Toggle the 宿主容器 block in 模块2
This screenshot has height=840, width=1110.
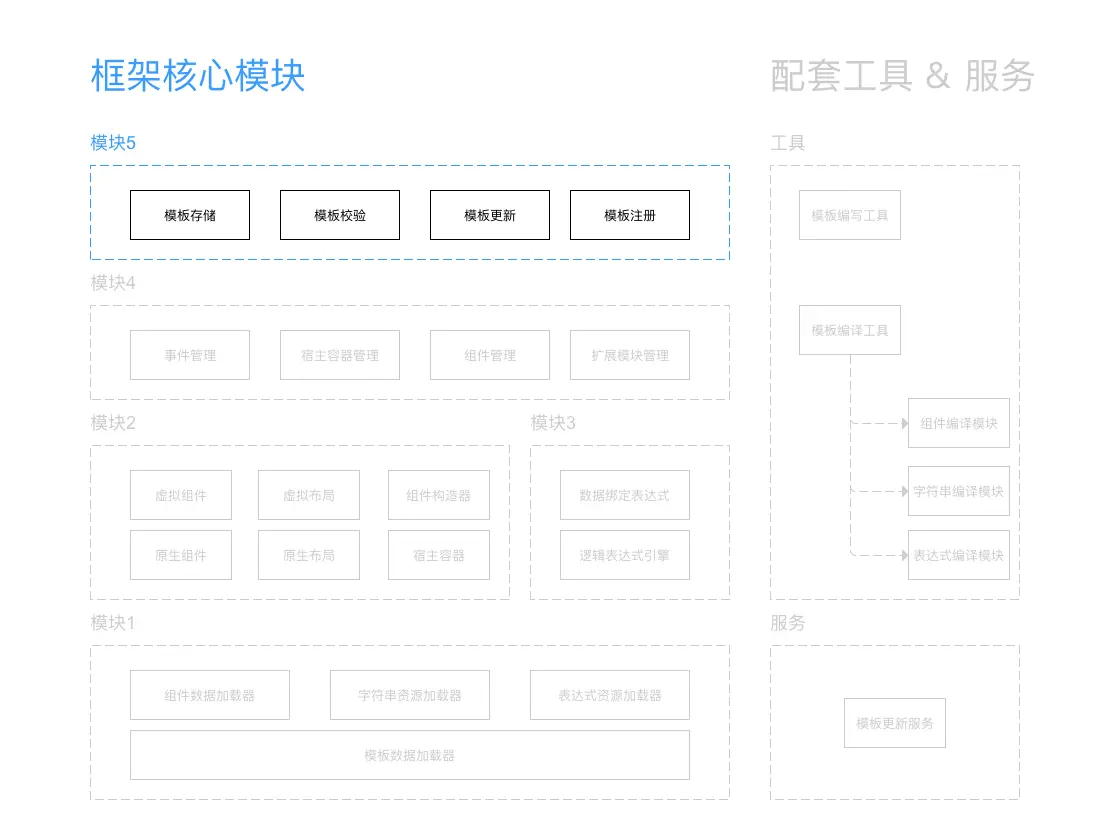tap(438, 554)
